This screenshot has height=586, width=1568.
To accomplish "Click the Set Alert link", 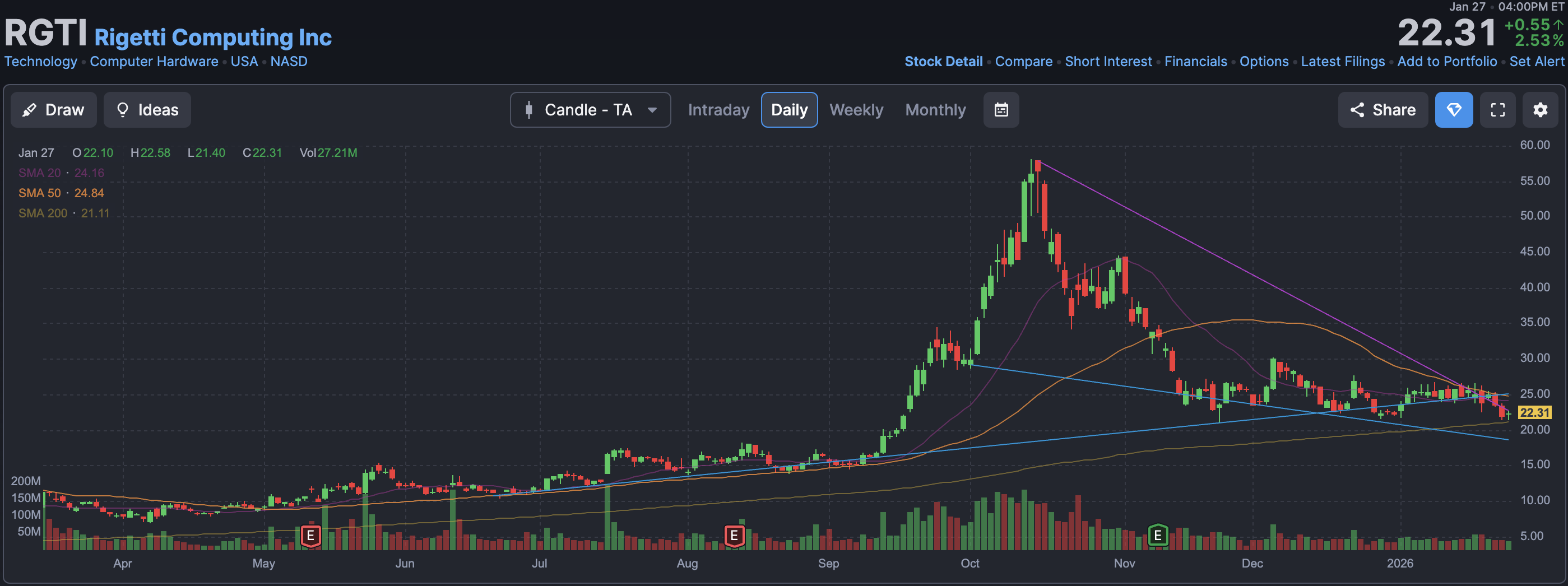I will click(x=1537, y=62).
